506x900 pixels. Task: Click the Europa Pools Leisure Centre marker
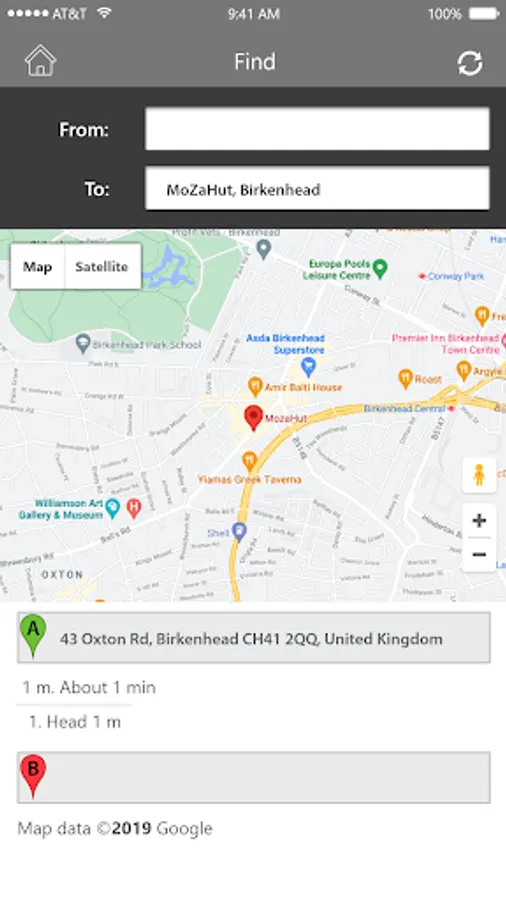pos(379,267)
